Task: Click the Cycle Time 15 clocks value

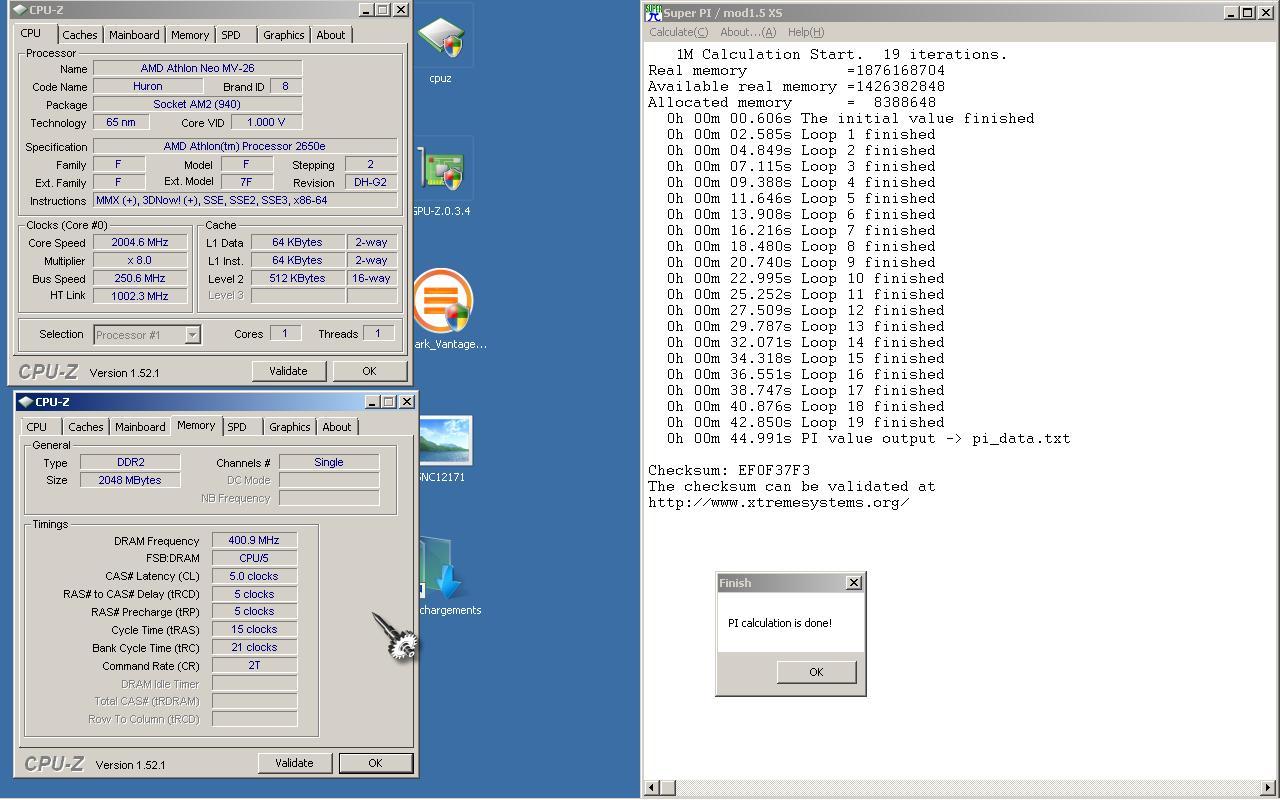Action: 254,629
